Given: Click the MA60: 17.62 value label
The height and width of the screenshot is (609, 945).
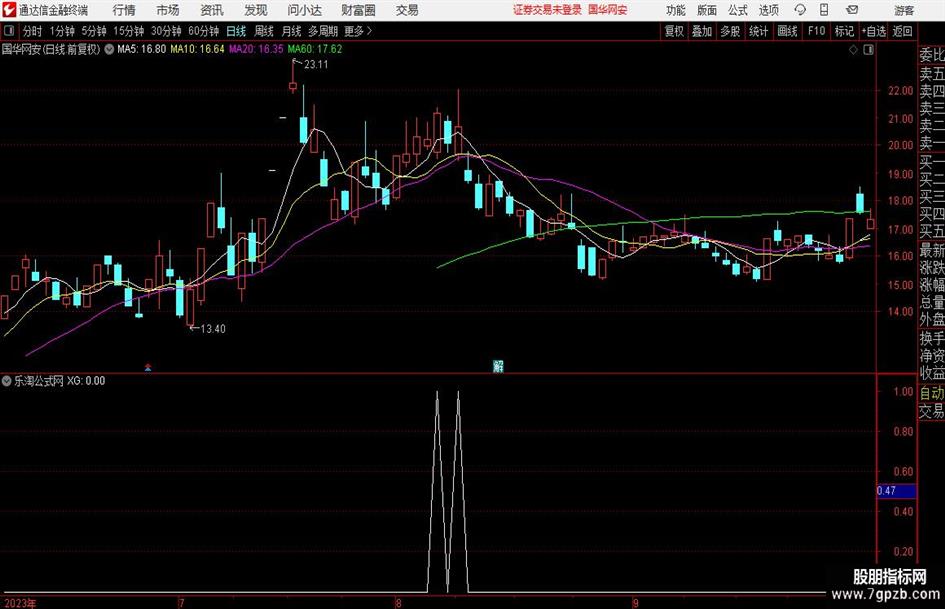Looking at the screenshot, I should point(315,49).
